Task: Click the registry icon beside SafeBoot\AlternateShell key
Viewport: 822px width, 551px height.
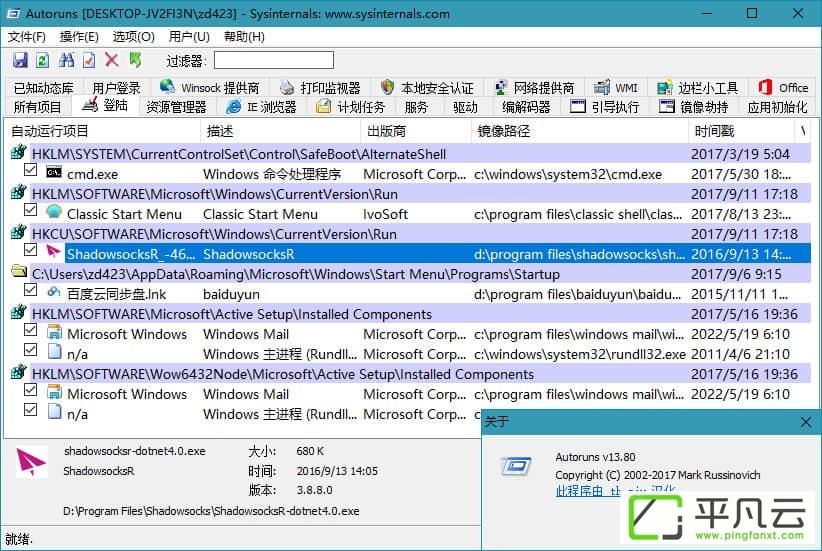Action: coord(18,153)
